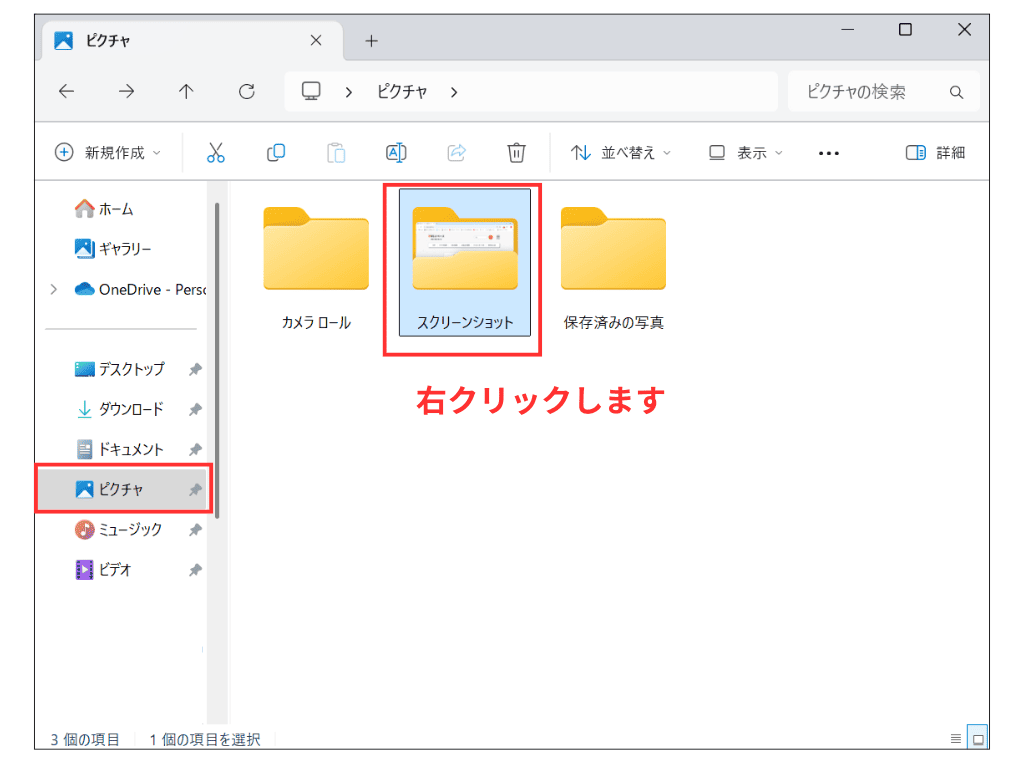Click the Copy icon in the toolbar

tap(276, 152)
